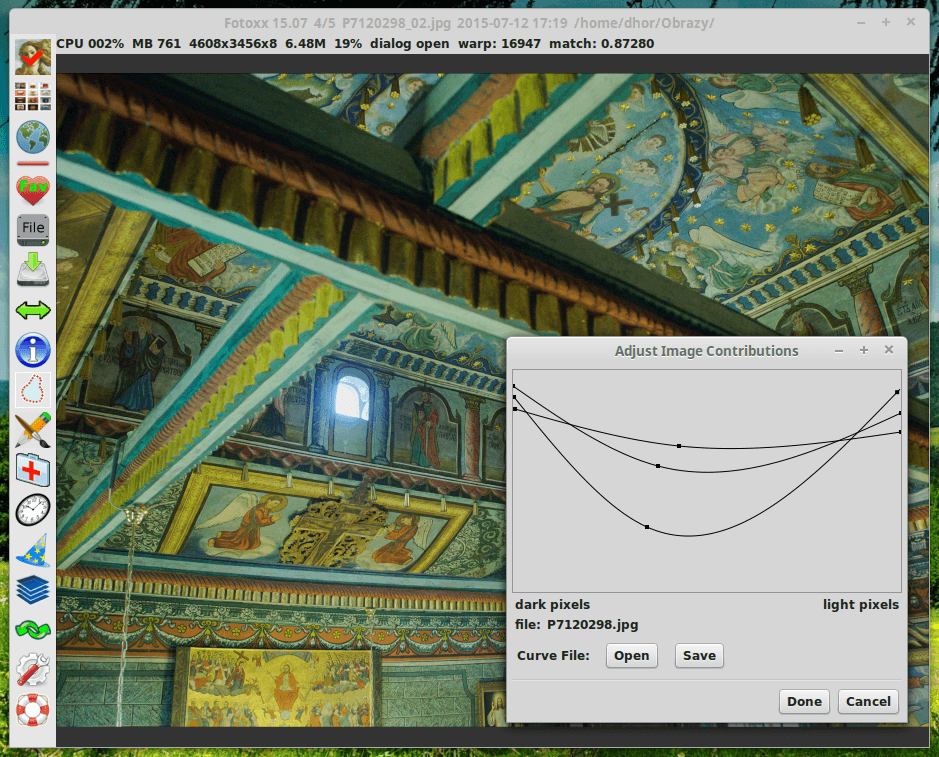
Task: Click the Fotoxx main window title text
Action: [x=469, y=23]
